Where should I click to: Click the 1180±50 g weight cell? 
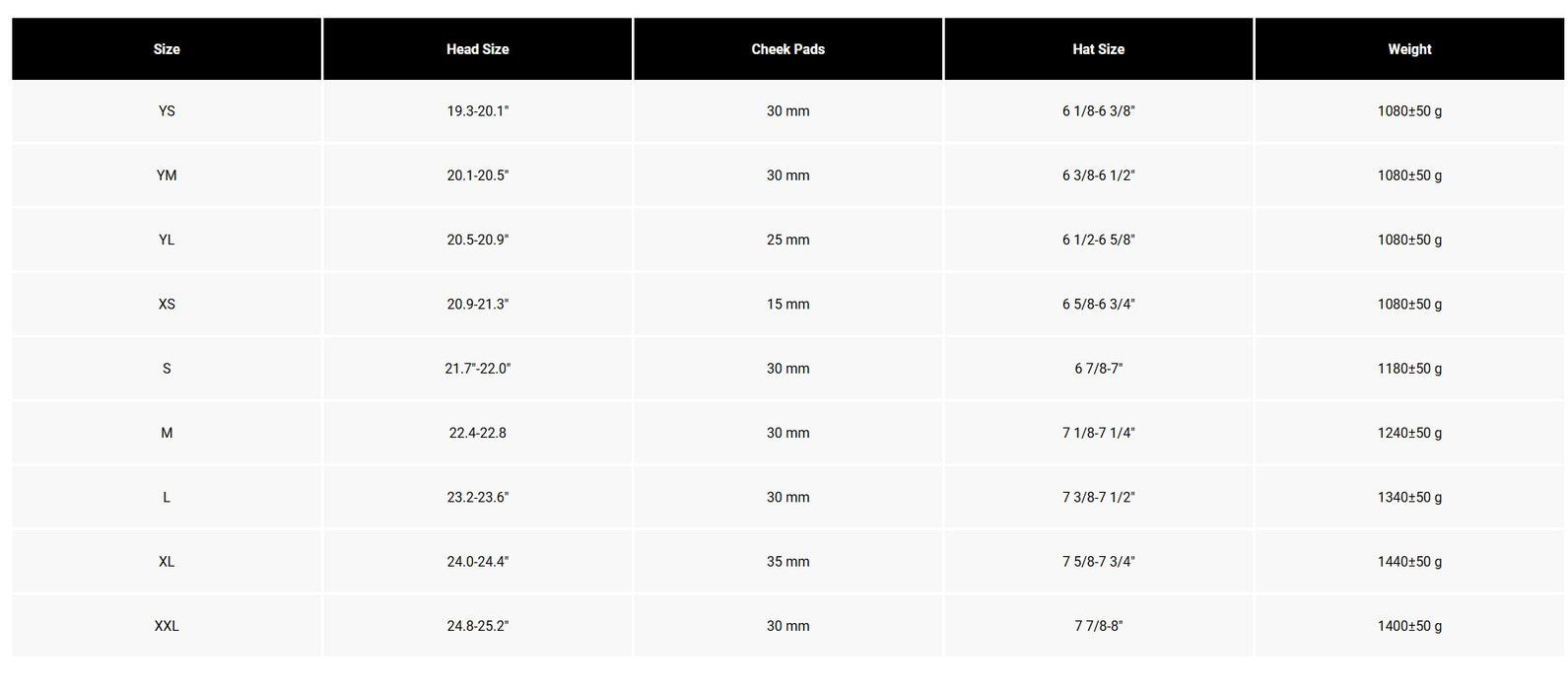click(x=1409, y=369)
